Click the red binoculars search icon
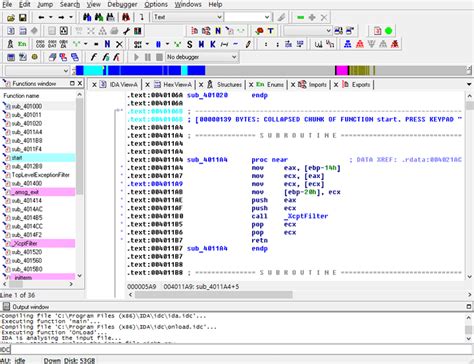 (126, 17)
